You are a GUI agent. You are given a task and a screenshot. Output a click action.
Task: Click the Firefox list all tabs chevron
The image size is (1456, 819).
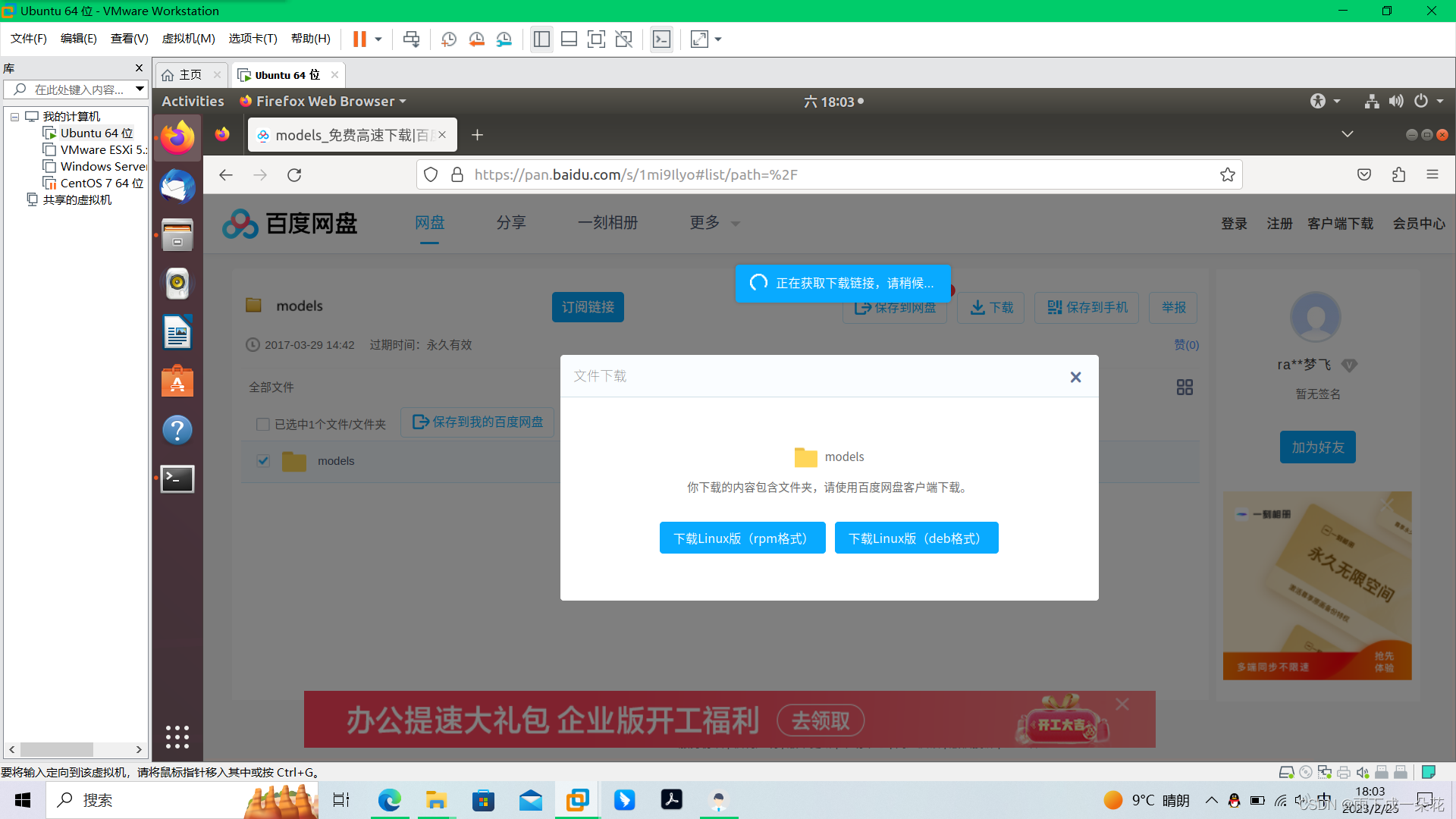click(x=1348, y=134)
